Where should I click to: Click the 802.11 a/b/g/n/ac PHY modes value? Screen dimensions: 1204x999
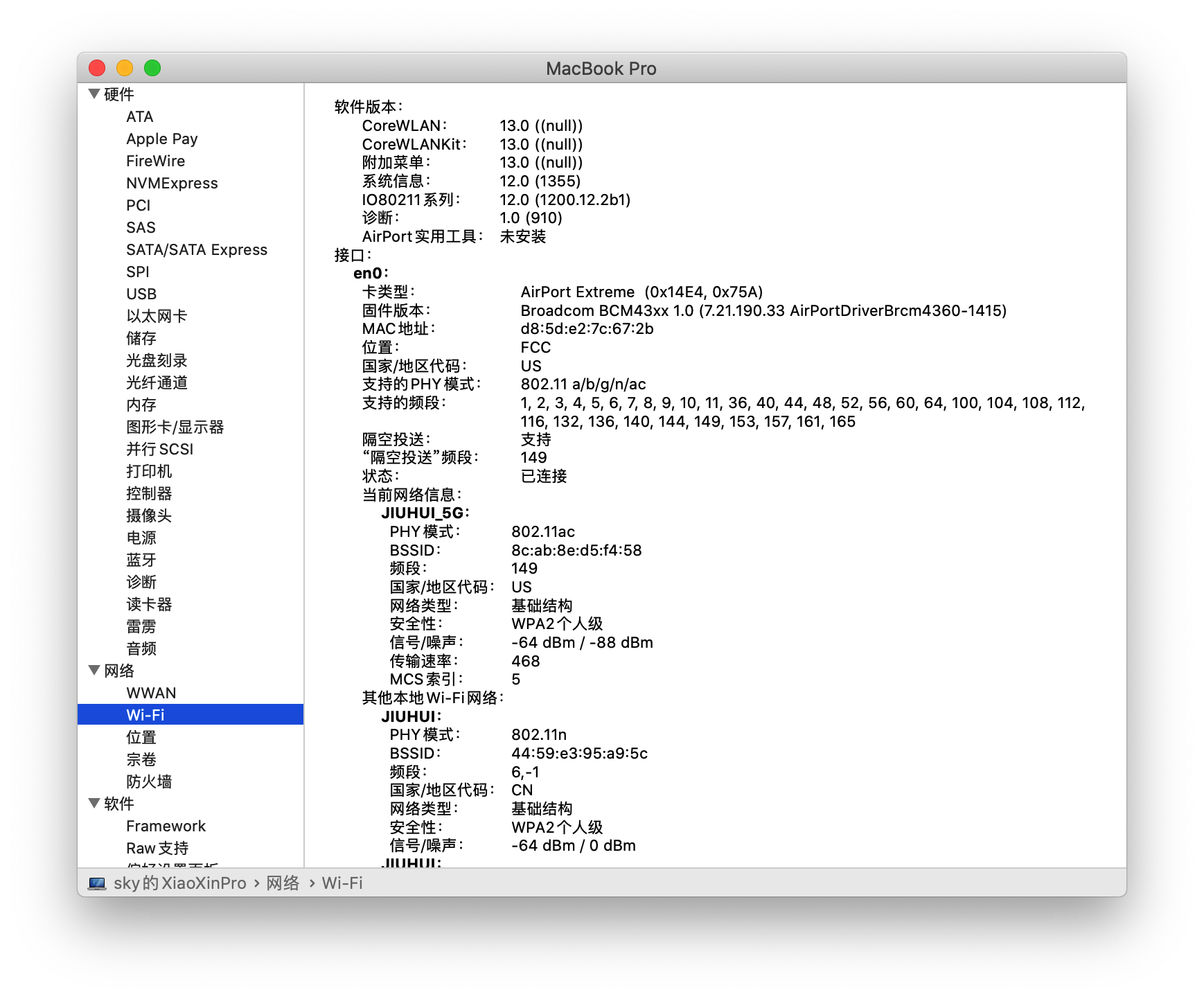tap(583, 384)
